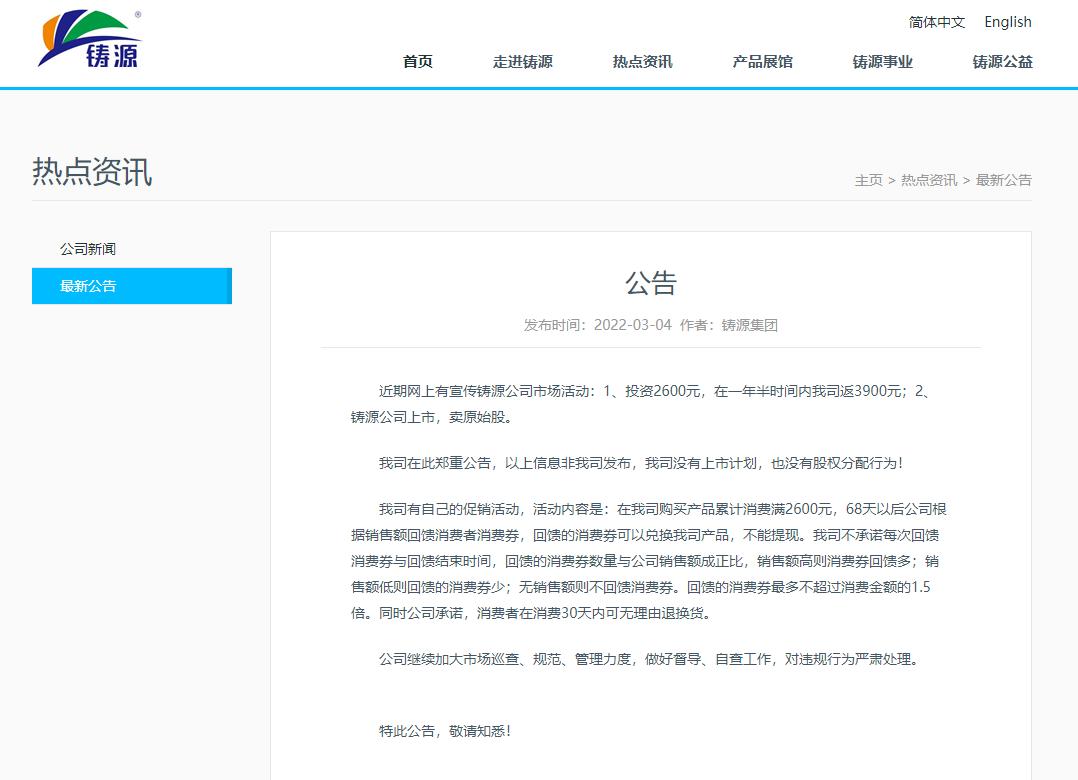This screenshot has width=1078, height=780.
Task: Open the 首页 menu item
Action: click(417, 62)
